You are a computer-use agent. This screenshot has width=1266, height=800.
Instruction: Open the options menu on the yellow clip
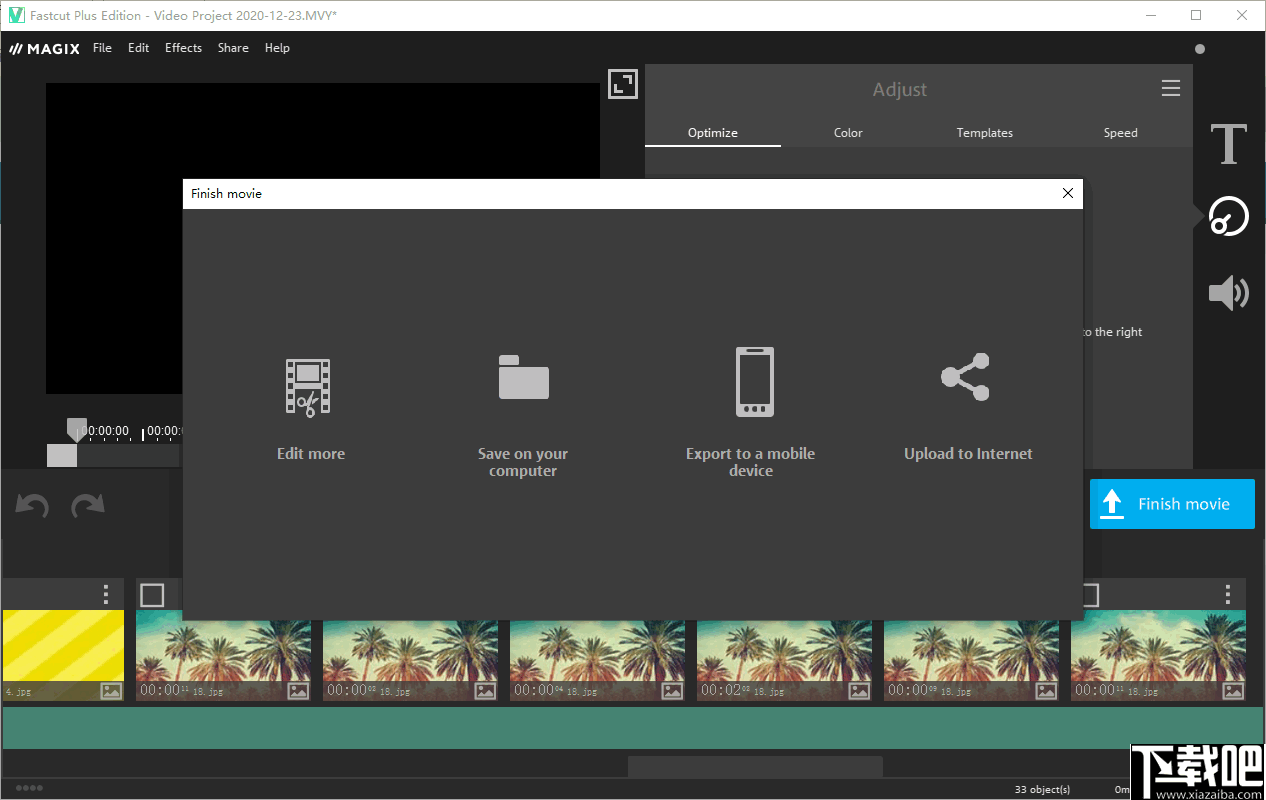tap(105, 594)
